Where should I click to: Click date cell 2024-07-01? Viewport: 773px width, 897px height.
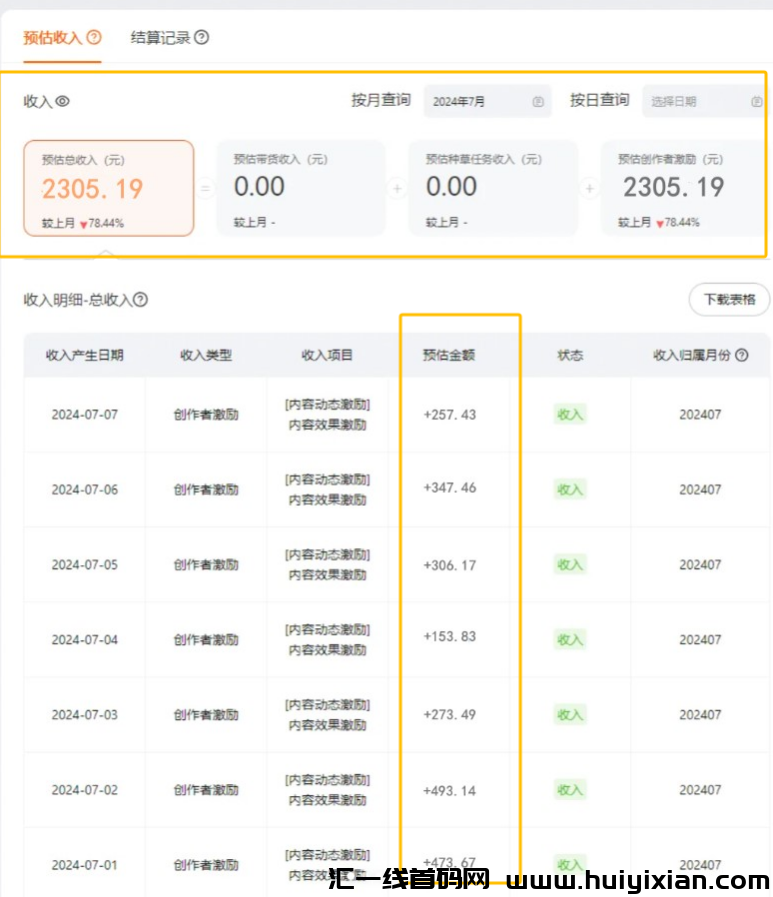[85, 865]
